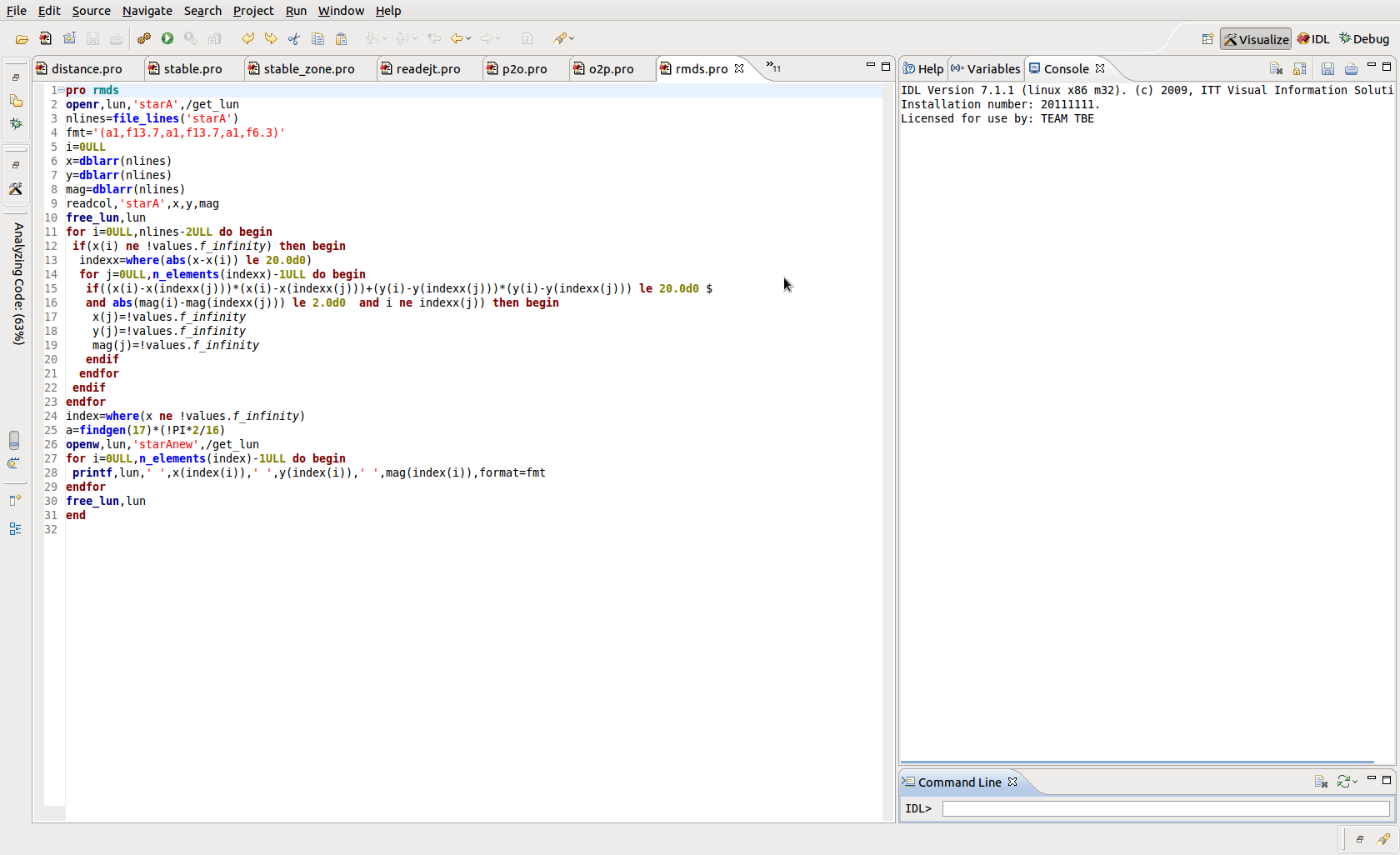Click the Cut scissors icon
The image size is (1400, 855).
[294, 38]
